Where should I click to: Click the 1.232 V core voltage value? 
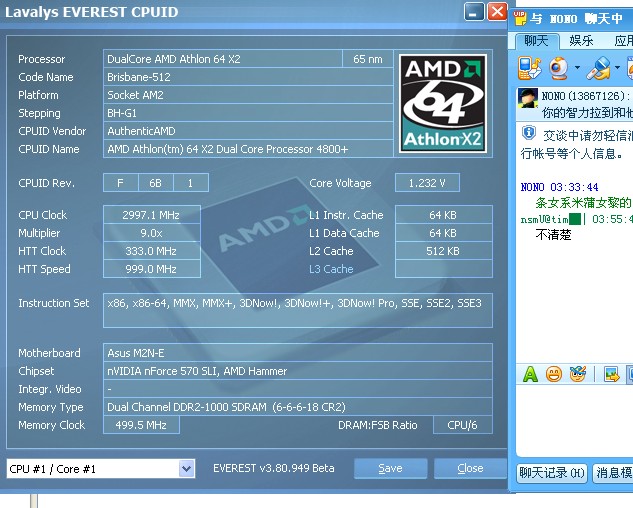pyautogui.click(x=427, y=183)
